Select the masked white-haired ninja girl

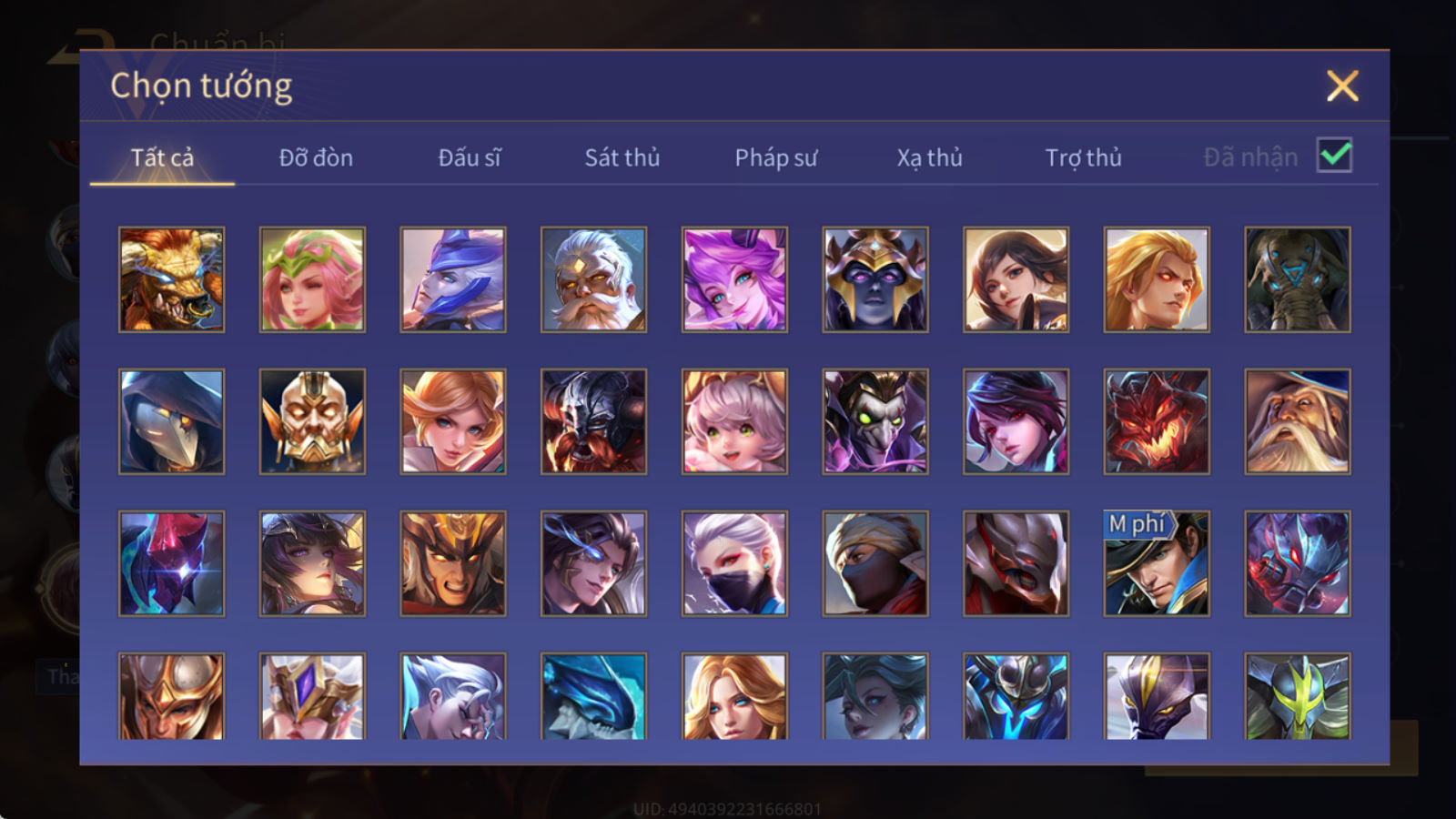click(x=734, y=563)
